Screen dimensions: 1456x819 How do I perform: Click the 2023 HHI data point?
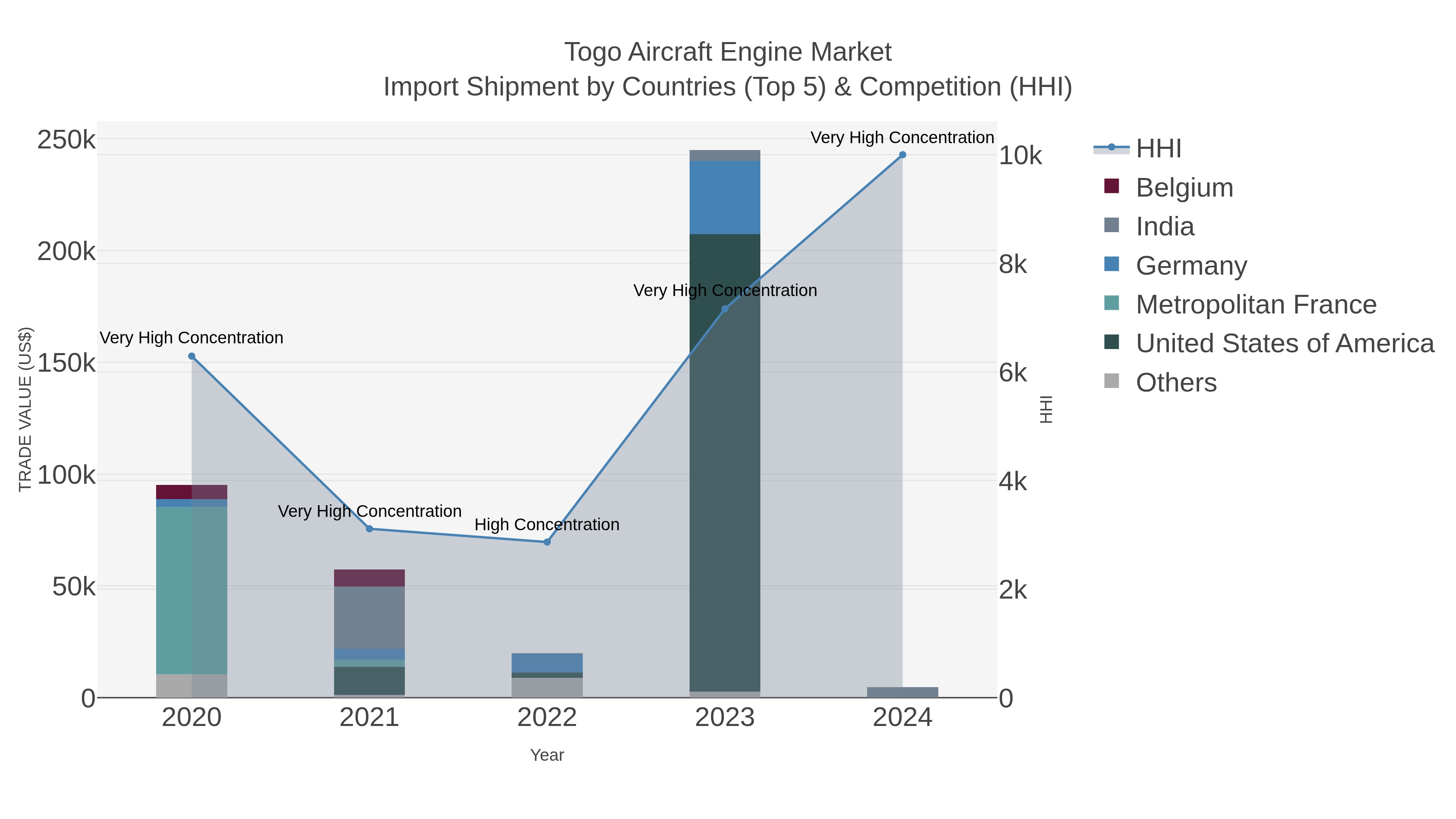[725, 309]
